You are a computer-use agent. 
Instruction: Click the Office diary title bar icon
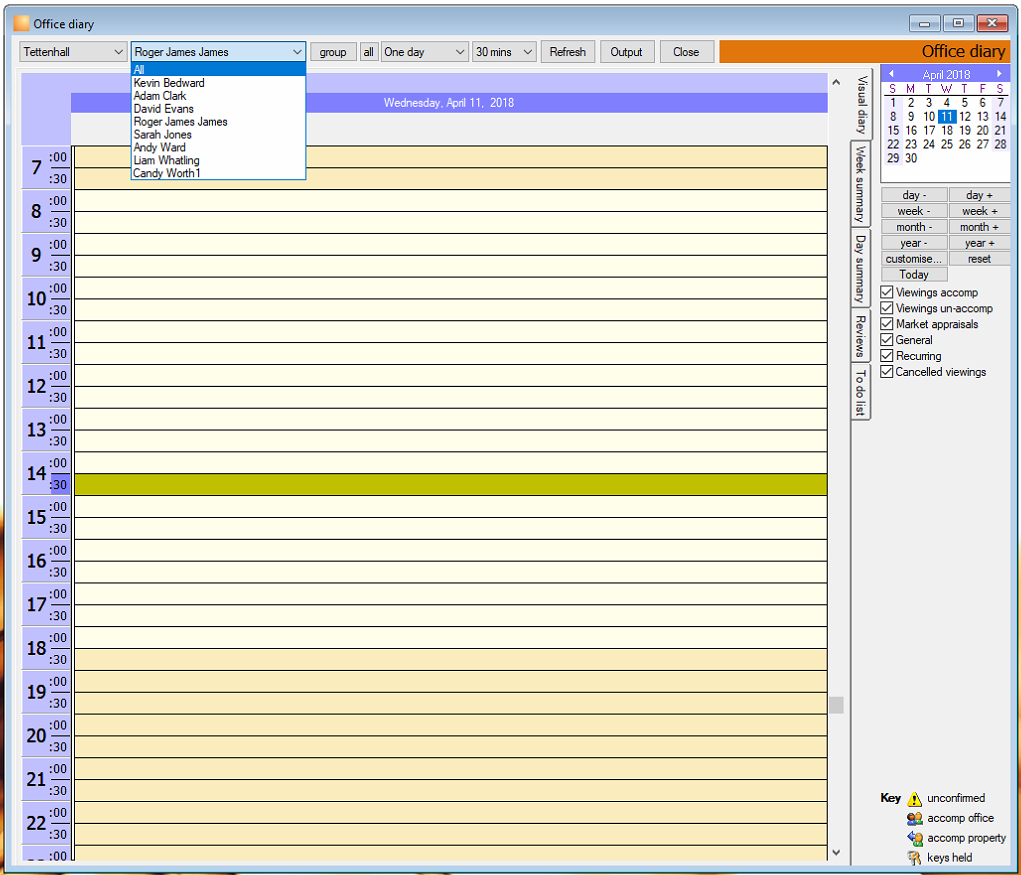(21, 23)
